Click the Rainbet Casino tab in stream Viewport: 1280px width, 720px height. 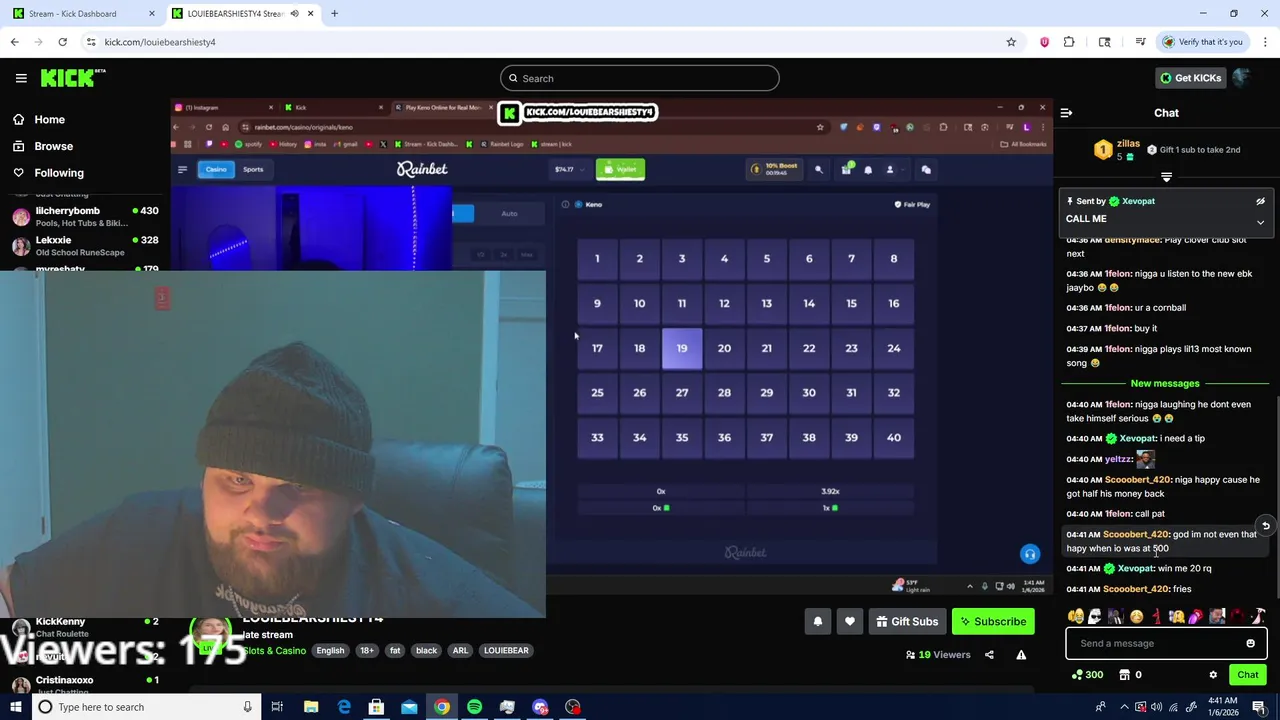[216, 169]
